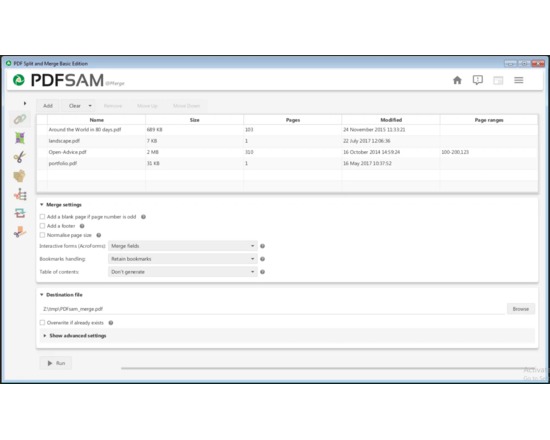Show help for Overwrite if already exists
The height and width of the screenshot is (440, 550).
[111, 323]
